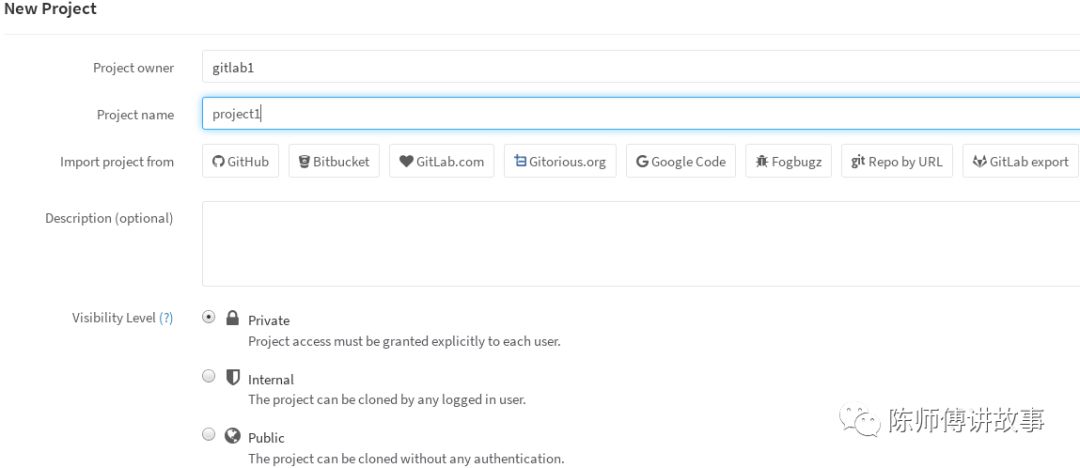Click the Google Code G icon

click(x=642, y=162)
